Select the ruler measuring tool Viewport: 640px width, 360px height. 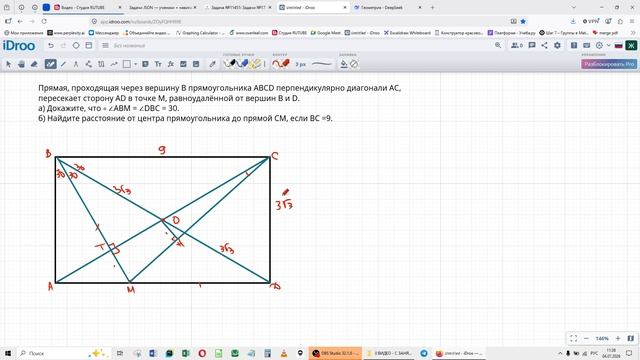point(101,64)
